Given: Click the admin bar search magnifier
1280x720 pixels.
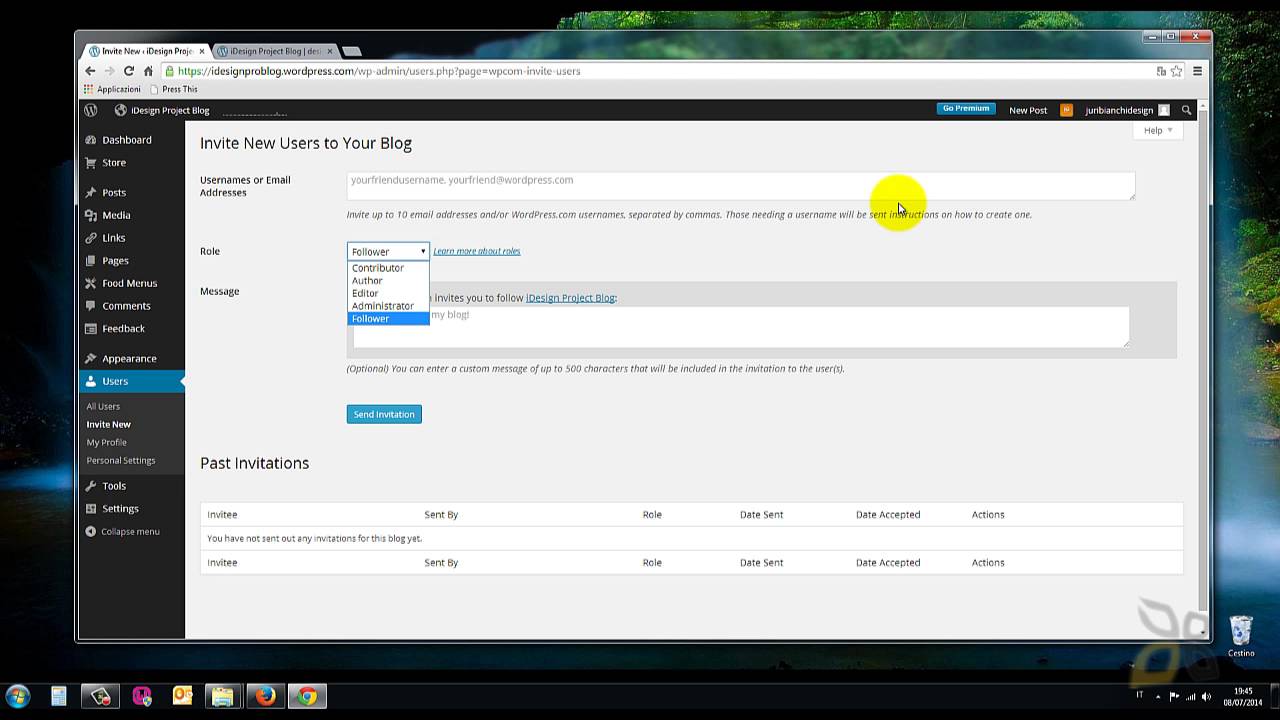Looking at the screenshot, I should click(1187, 110).
